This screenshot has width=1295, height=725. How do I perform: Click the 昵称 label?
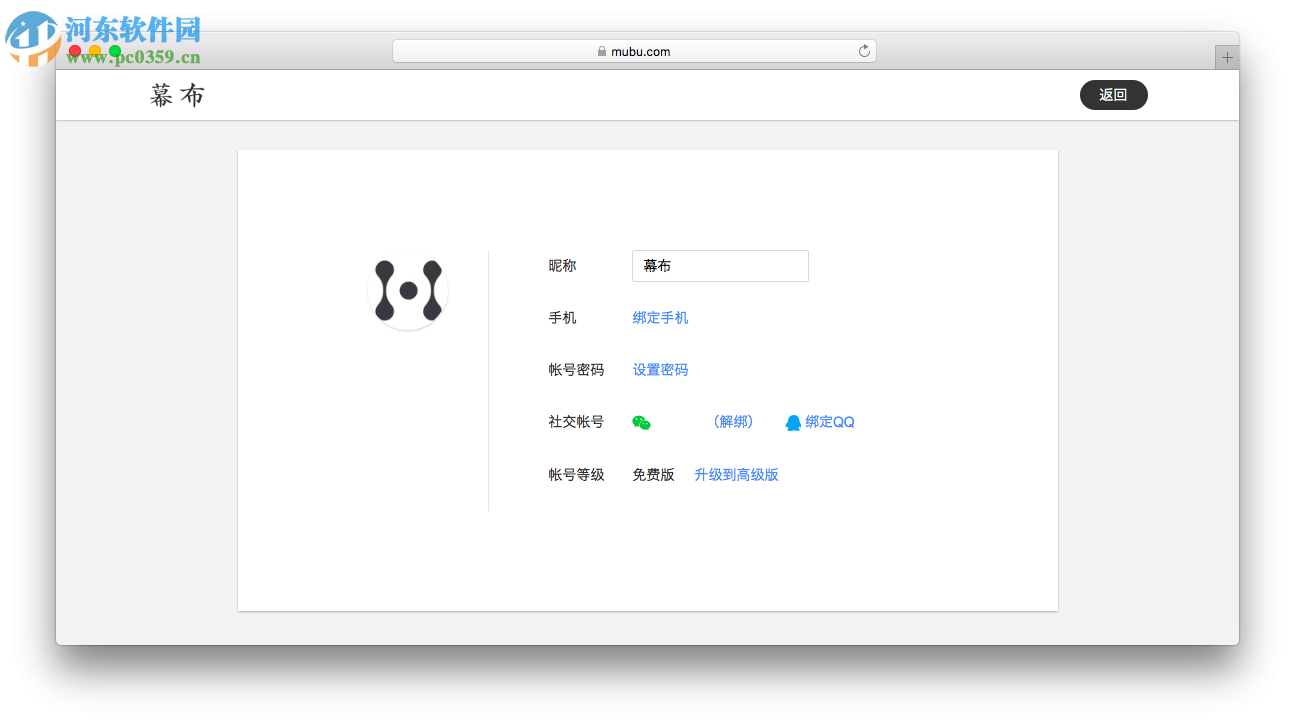tap(562, 266)
